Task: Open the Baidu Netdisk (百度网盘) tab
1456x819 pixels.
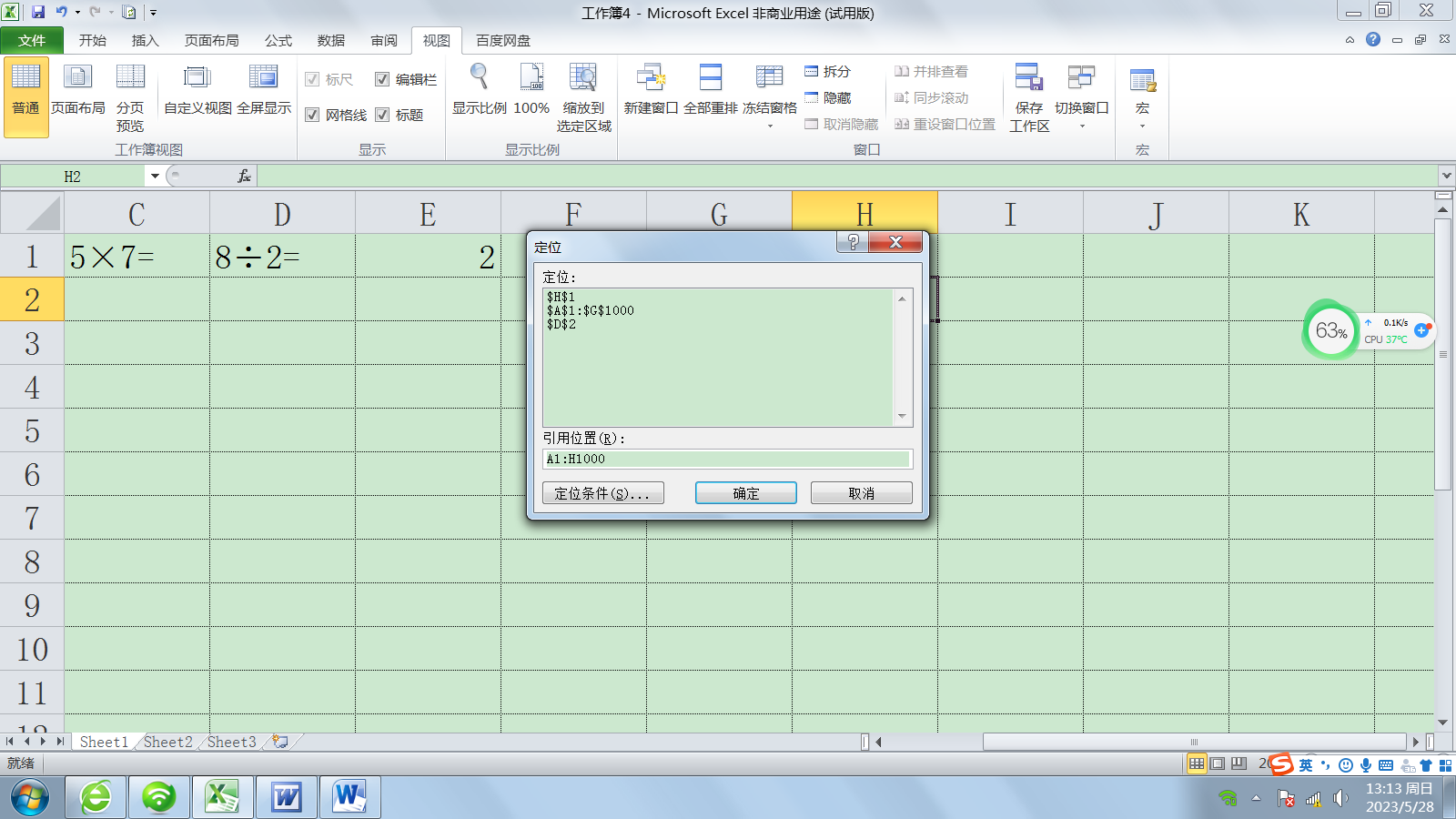Action: click(502, 40)
